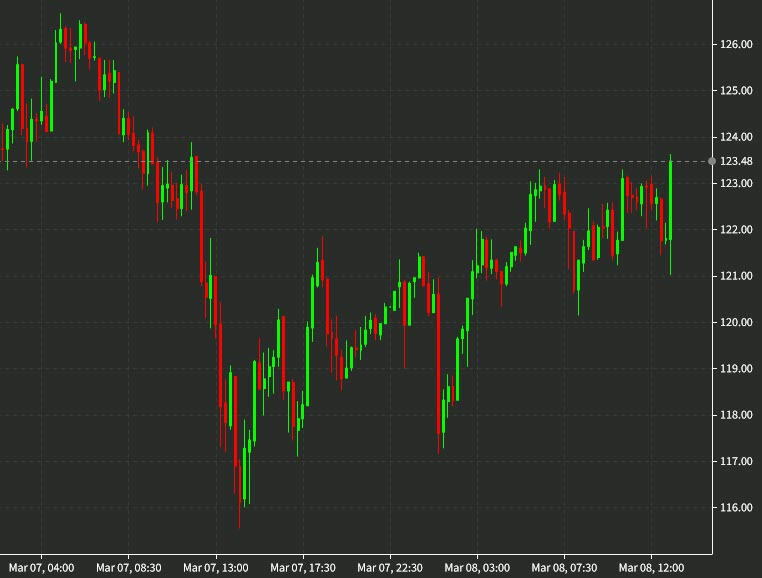Click the 120.00 price axis label

click(x=735, y=323)
